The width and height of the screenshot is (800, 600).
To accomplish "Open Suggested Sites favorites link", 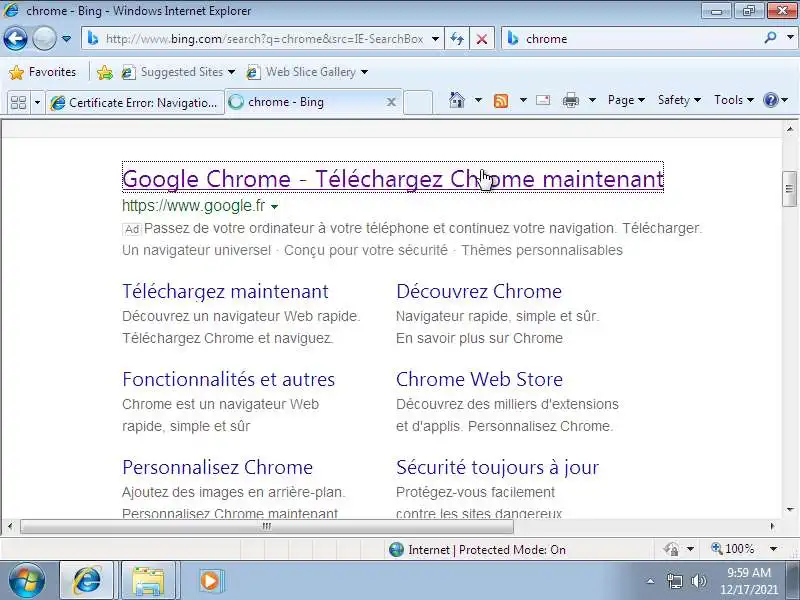I will click(178, 72).
